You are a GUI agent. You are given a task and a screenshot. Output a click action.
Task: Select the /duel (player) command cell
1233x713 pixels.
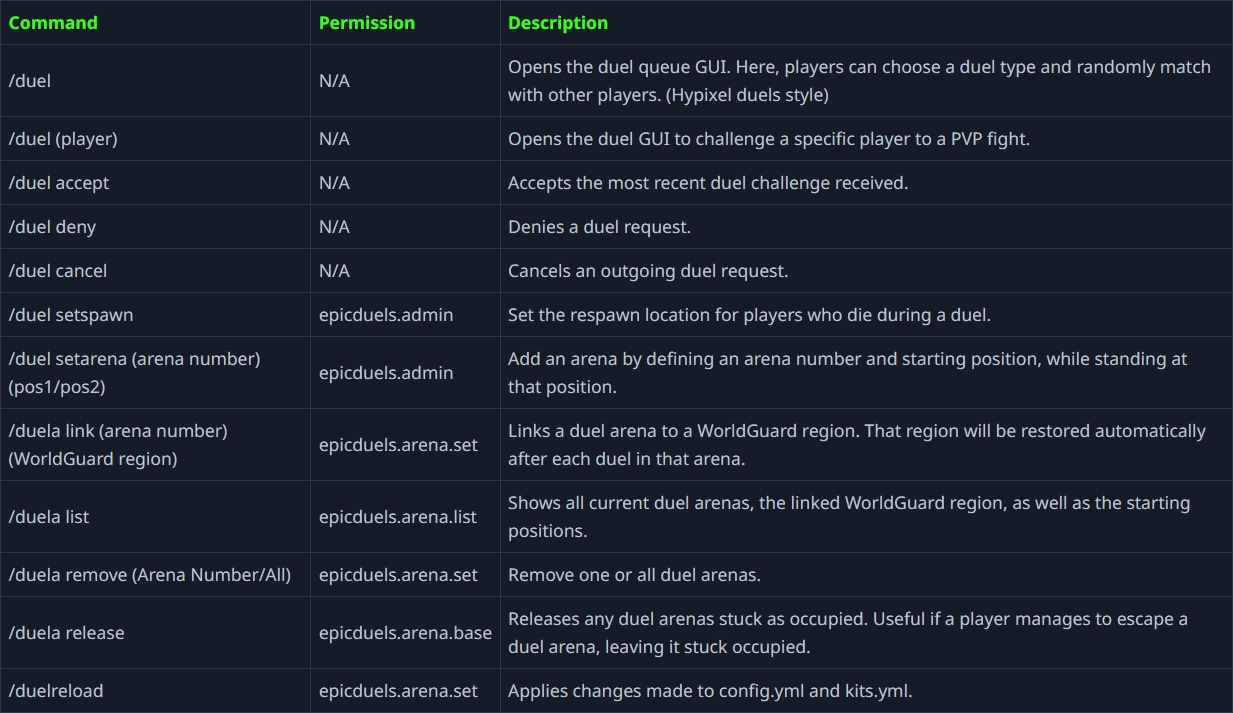[x=63, y=139]
